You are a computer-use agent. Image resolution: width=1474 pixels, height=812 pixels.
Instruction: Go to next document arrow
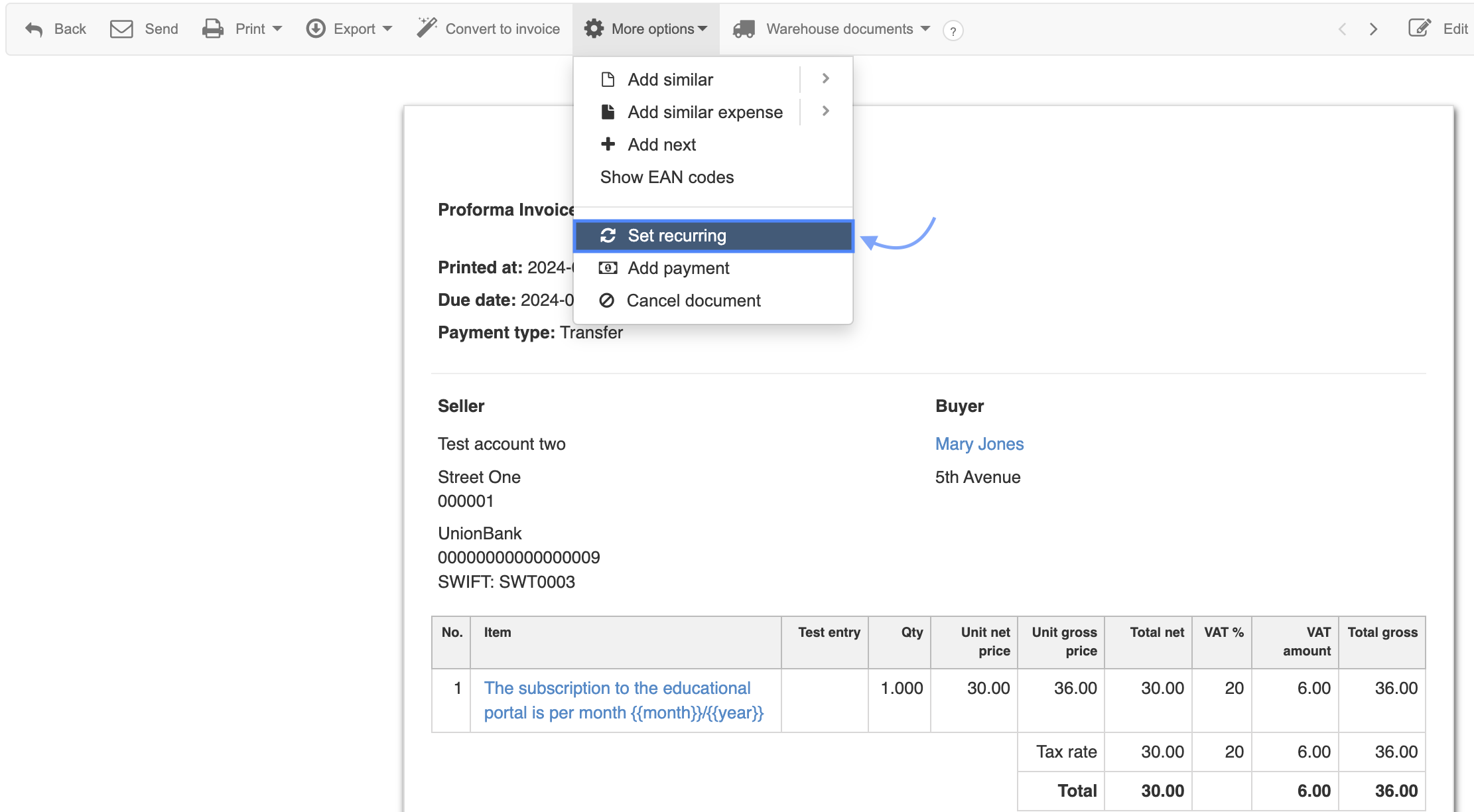(x=1373, y=29)
